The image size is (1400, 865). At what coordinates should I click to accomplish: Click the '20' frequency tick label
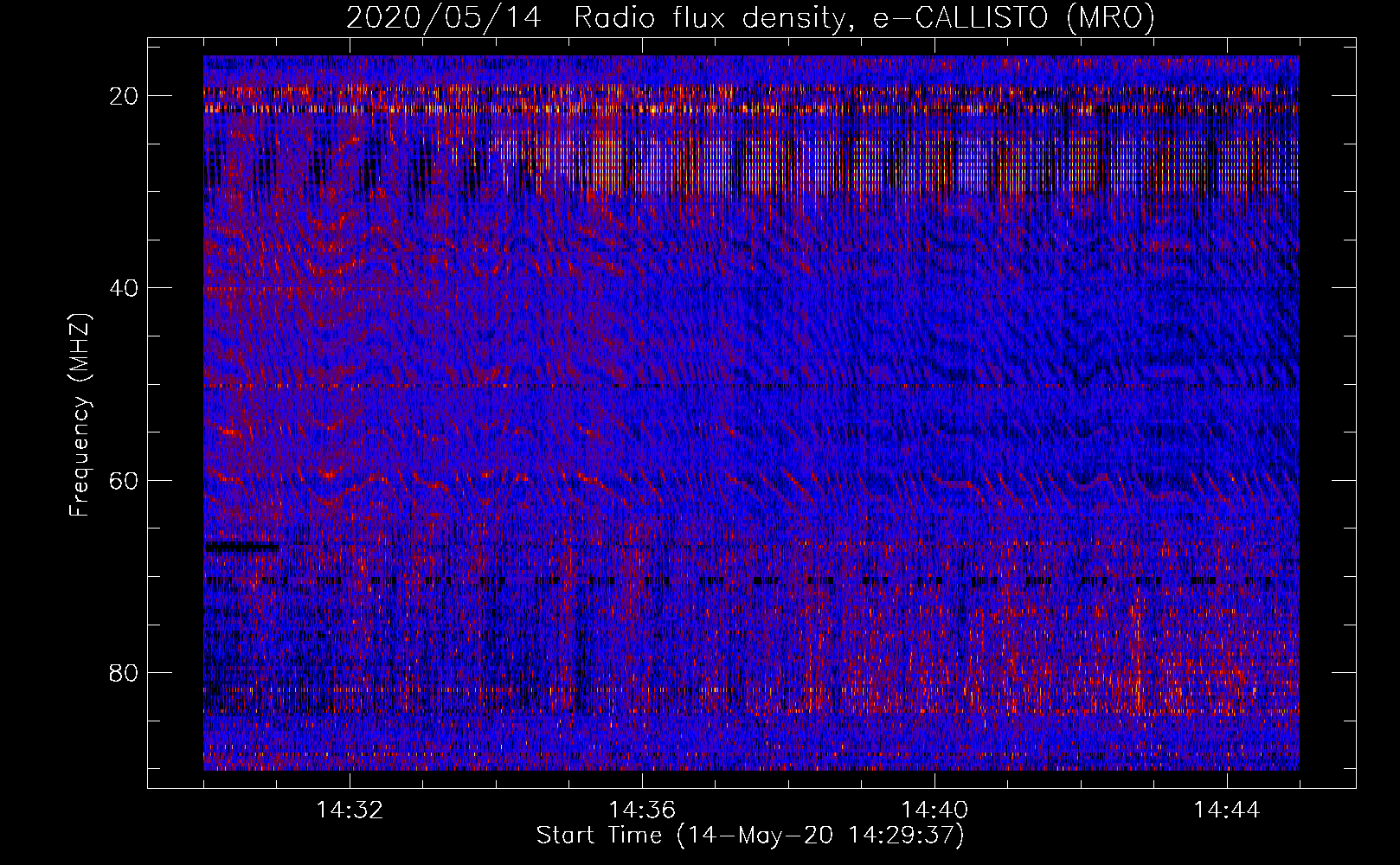coord(125,96)
